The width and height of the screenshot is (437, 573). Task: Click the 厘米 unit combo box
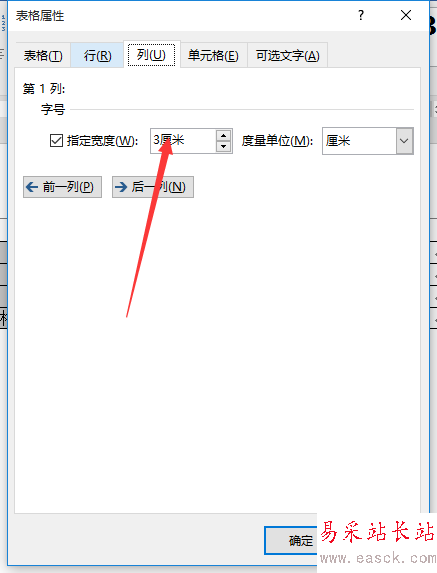pos(368,141)
